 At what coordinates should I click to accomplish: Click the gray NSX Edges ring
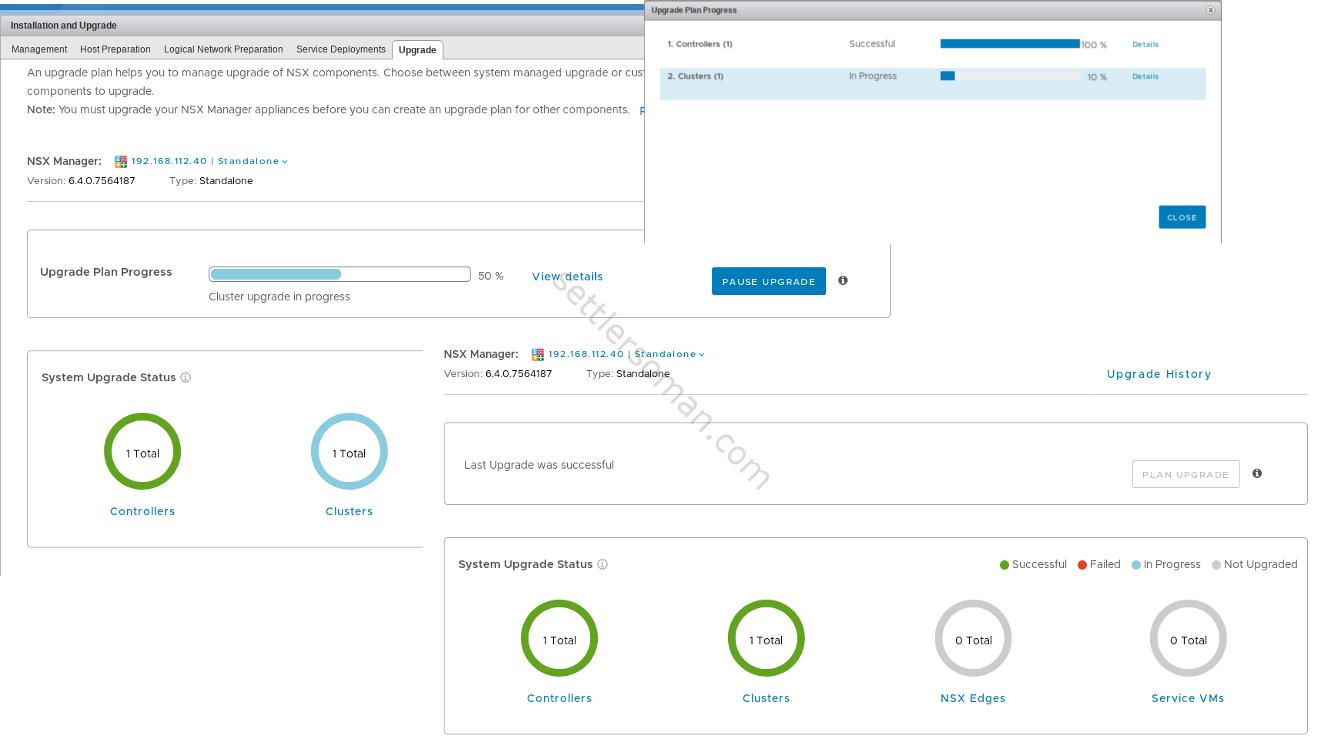973,639
